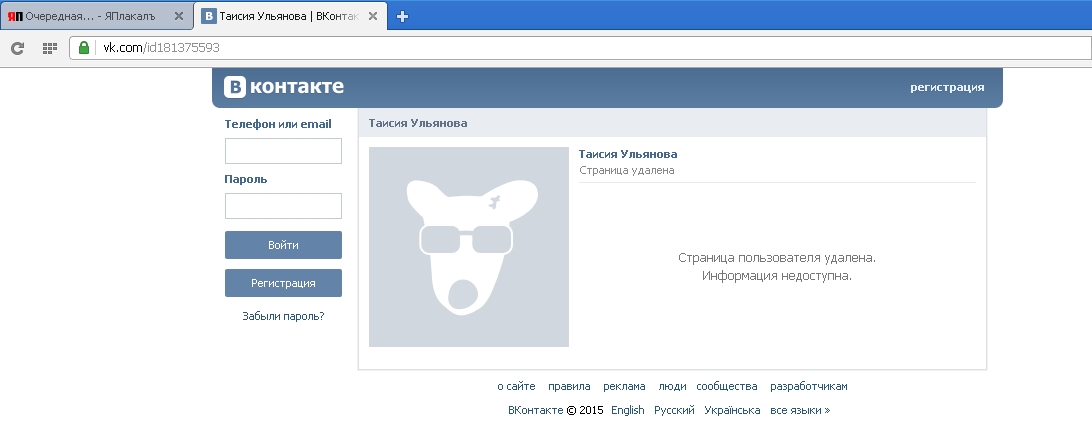Switch language to English
Image resolution: width=1092 pixels, height=430 pixels.
(x=627, y=410)
